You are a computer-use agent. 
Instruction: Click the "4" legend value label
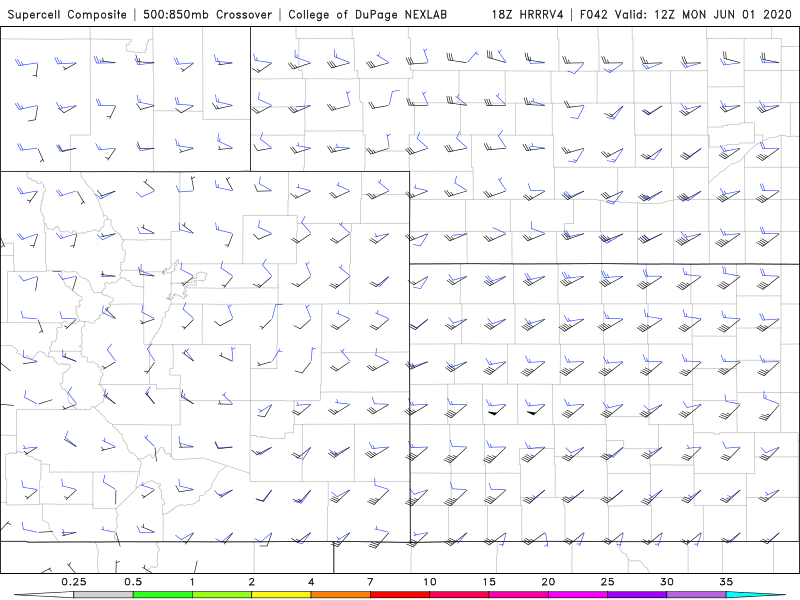point(311,582)
